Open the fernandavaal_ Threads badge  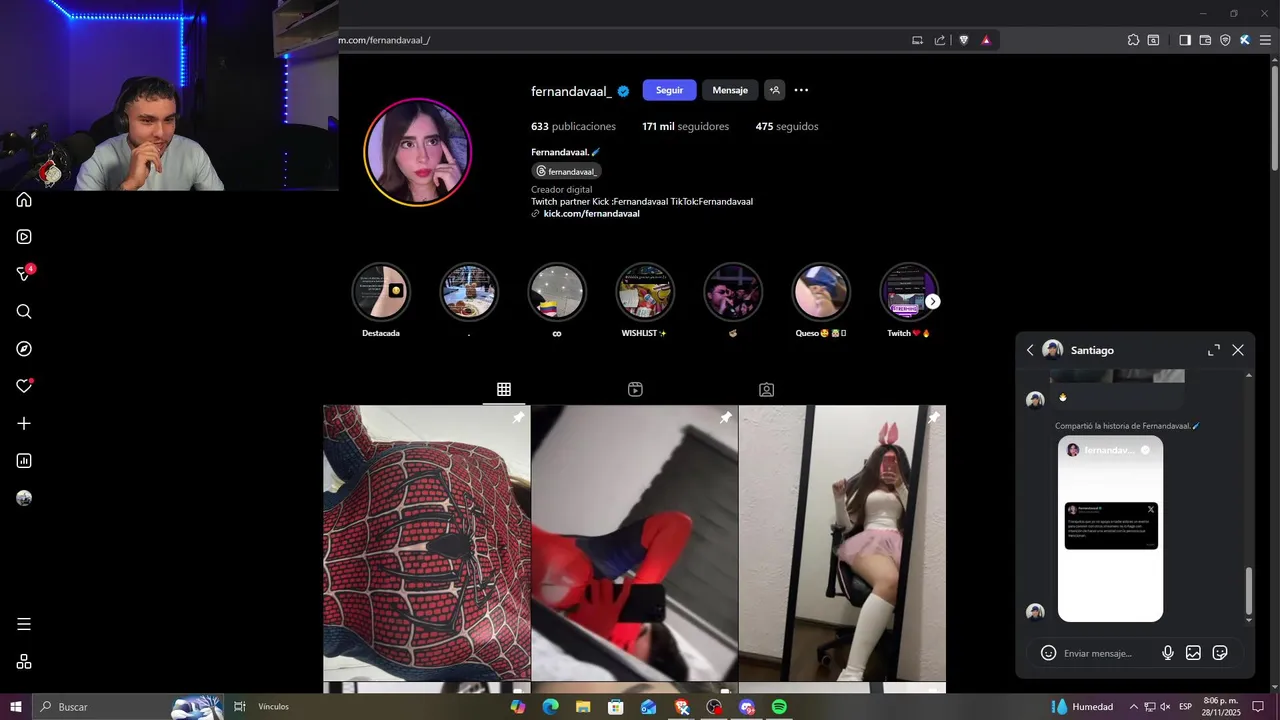coord(566,171)
